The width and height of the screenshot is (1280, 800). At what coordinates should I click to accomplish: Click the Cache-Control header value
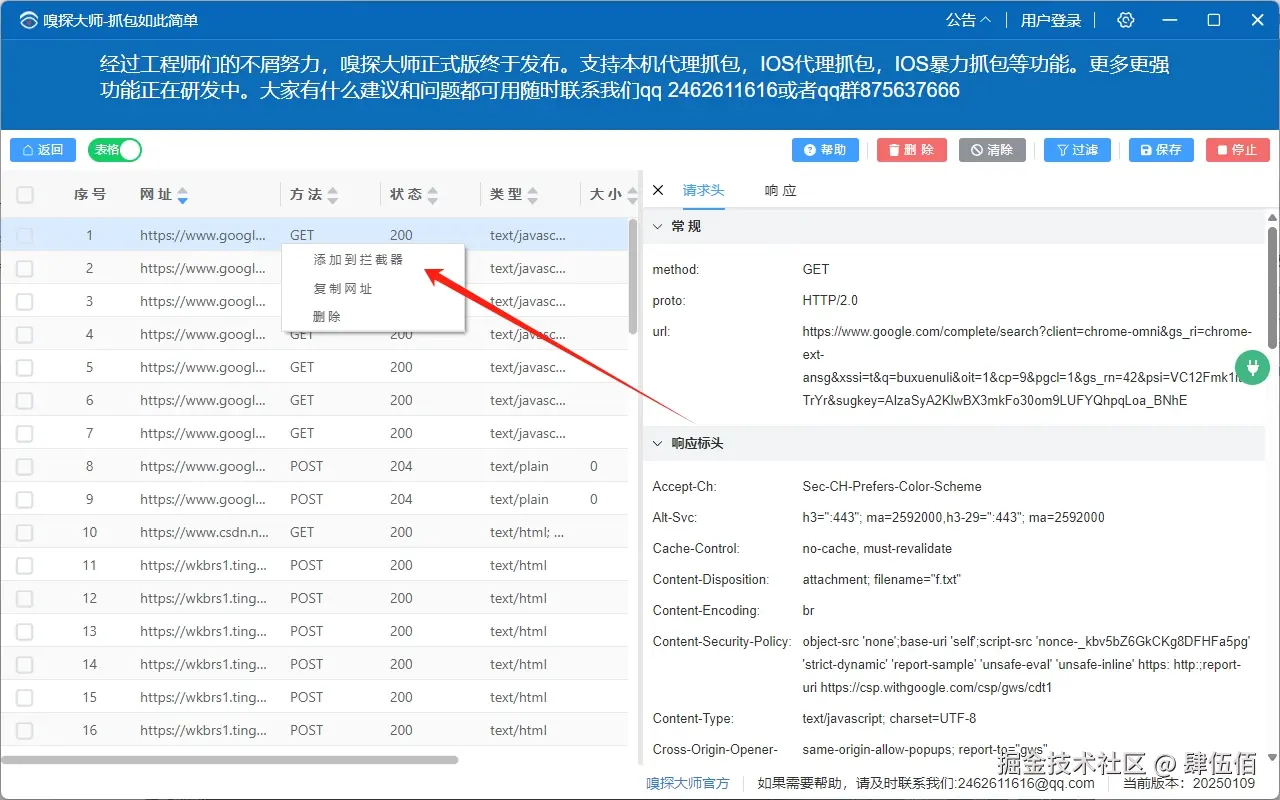877,549
